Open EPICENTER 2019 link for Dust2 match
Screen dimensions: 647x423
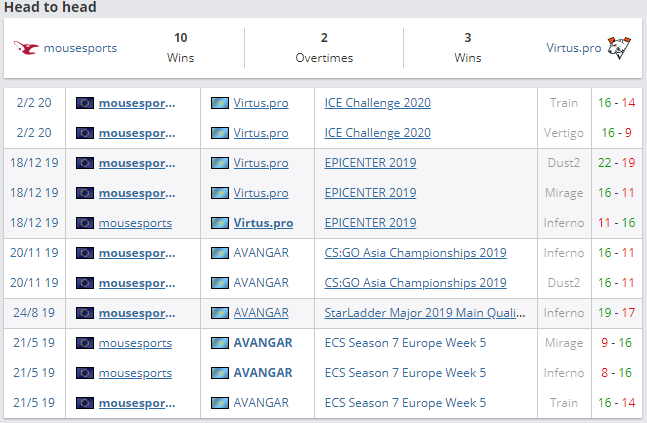point(370,163)
